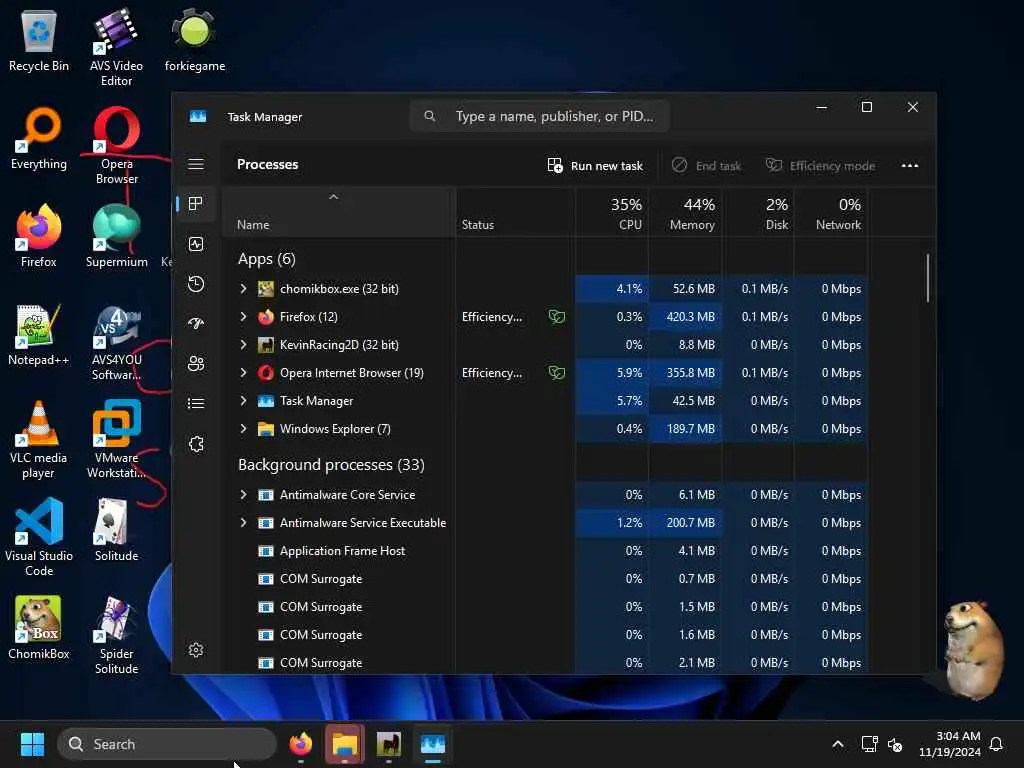
Task: Open AVS4YOU Software desktop shortcut
Action: (116, 341)
